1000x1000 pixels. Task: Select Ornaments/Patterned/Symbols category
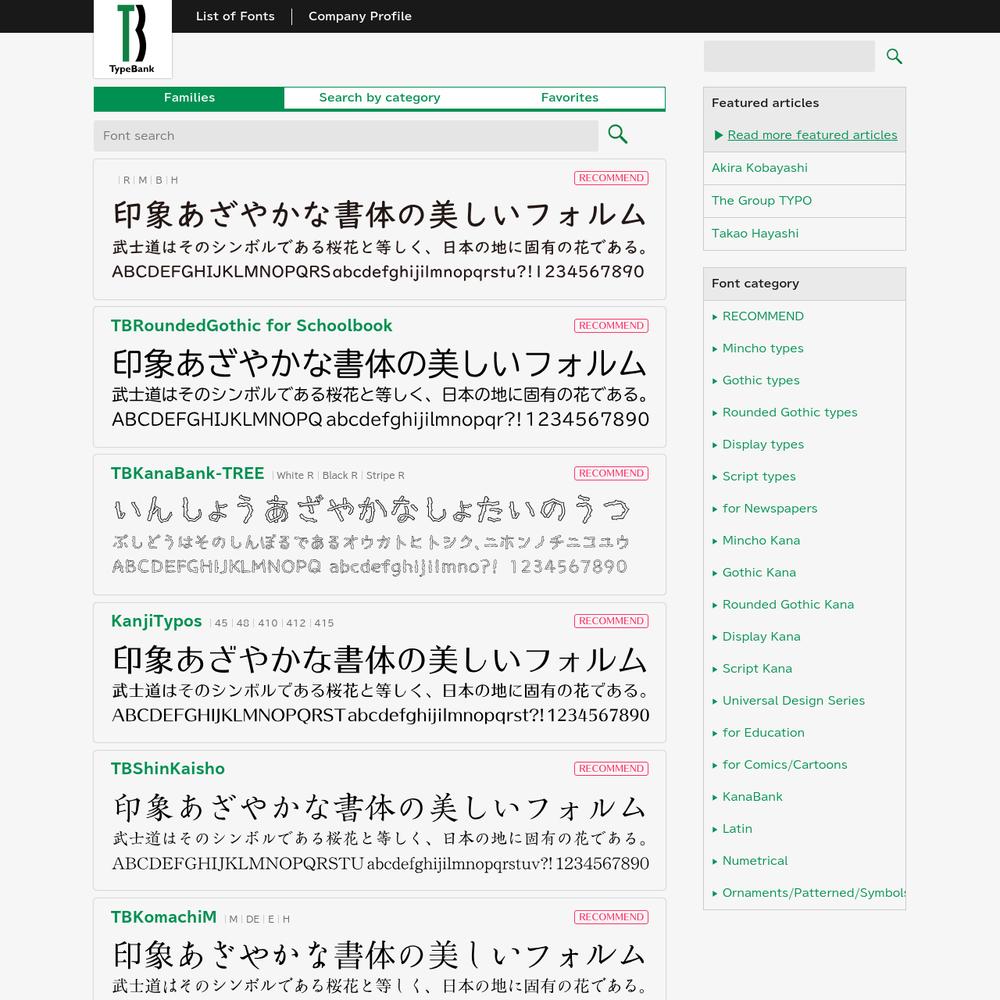pos(814,893)
